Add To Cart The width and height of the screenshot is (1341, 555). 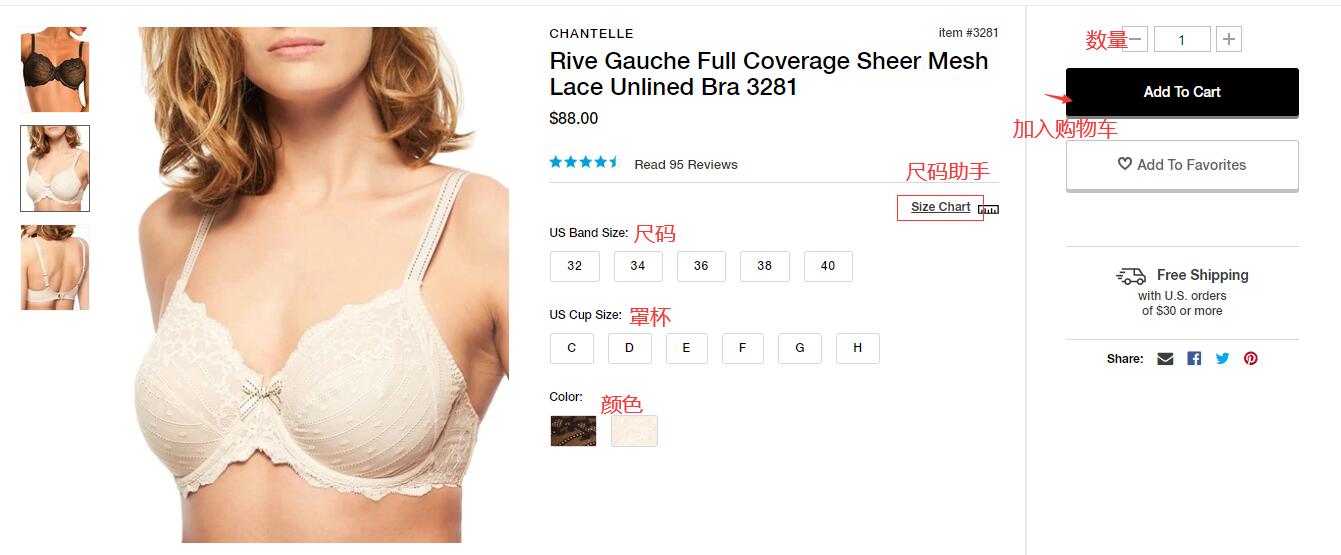tap(1182, 92)
